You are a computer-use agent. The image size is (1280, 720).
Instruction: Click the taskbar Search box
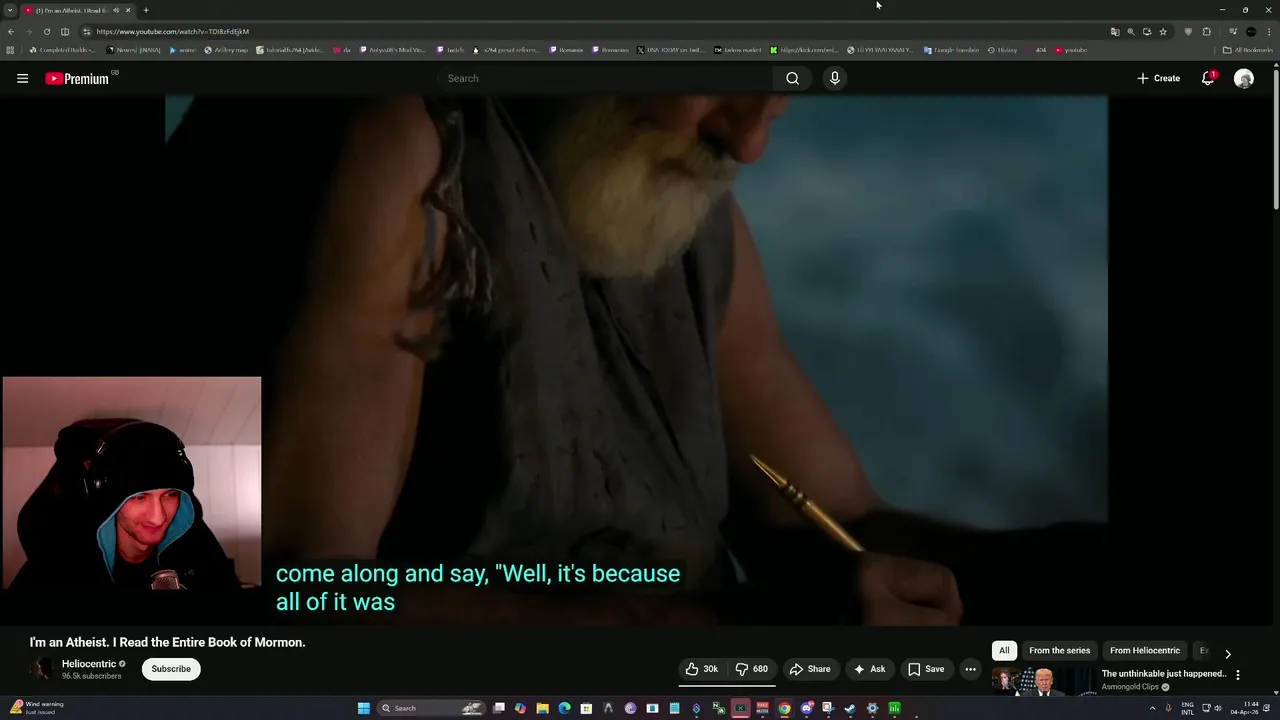click(430, 708)
